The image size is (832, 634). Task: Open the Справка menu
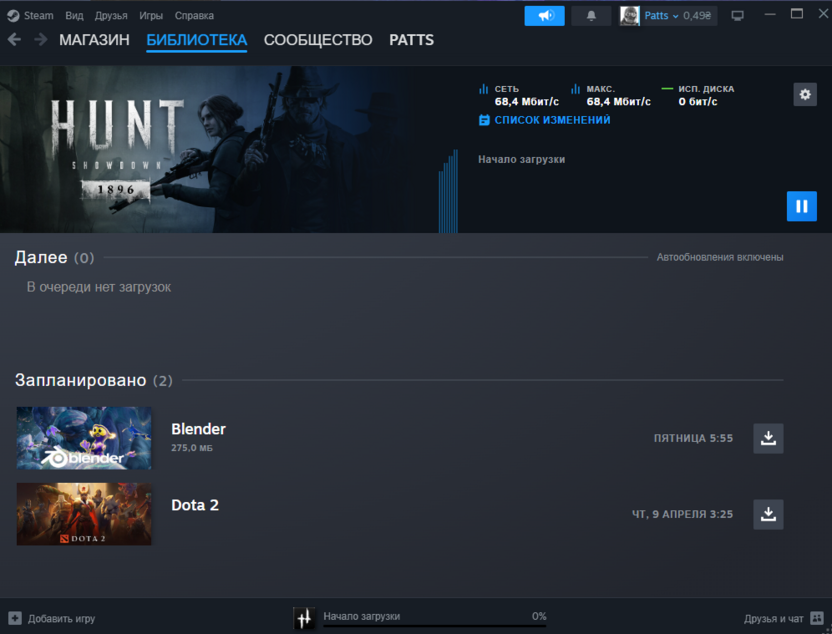[x=194, y=16]
